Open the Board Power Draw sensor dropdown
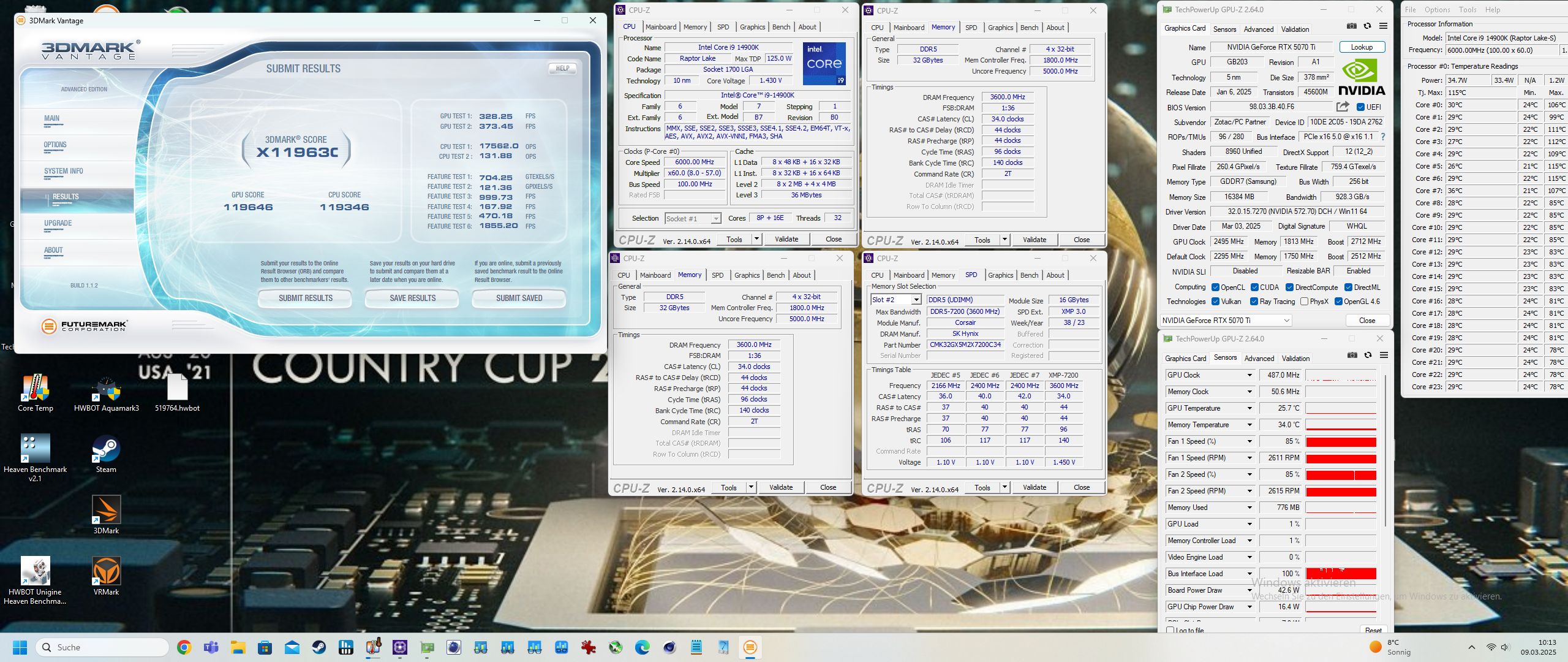Image resolution: width=1568 pixels, height=662 pixels. (x=1249, y=590)
